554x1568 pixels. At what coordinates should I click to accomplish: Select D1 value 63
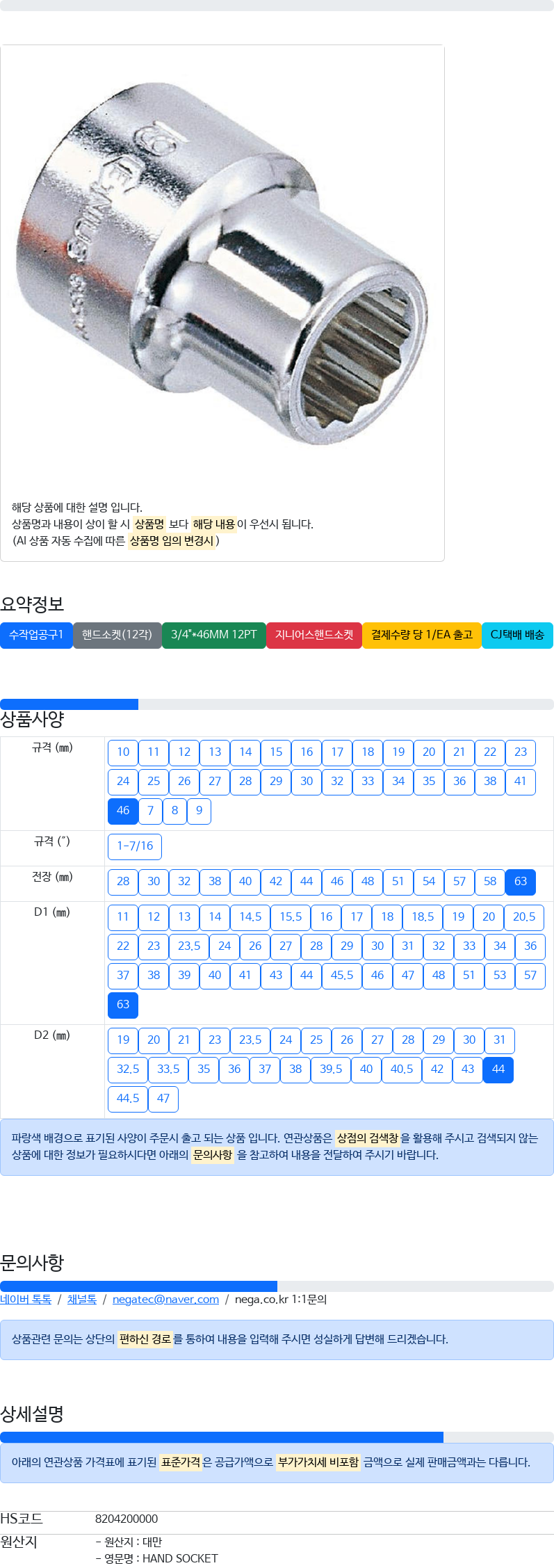pos(123,1005)
